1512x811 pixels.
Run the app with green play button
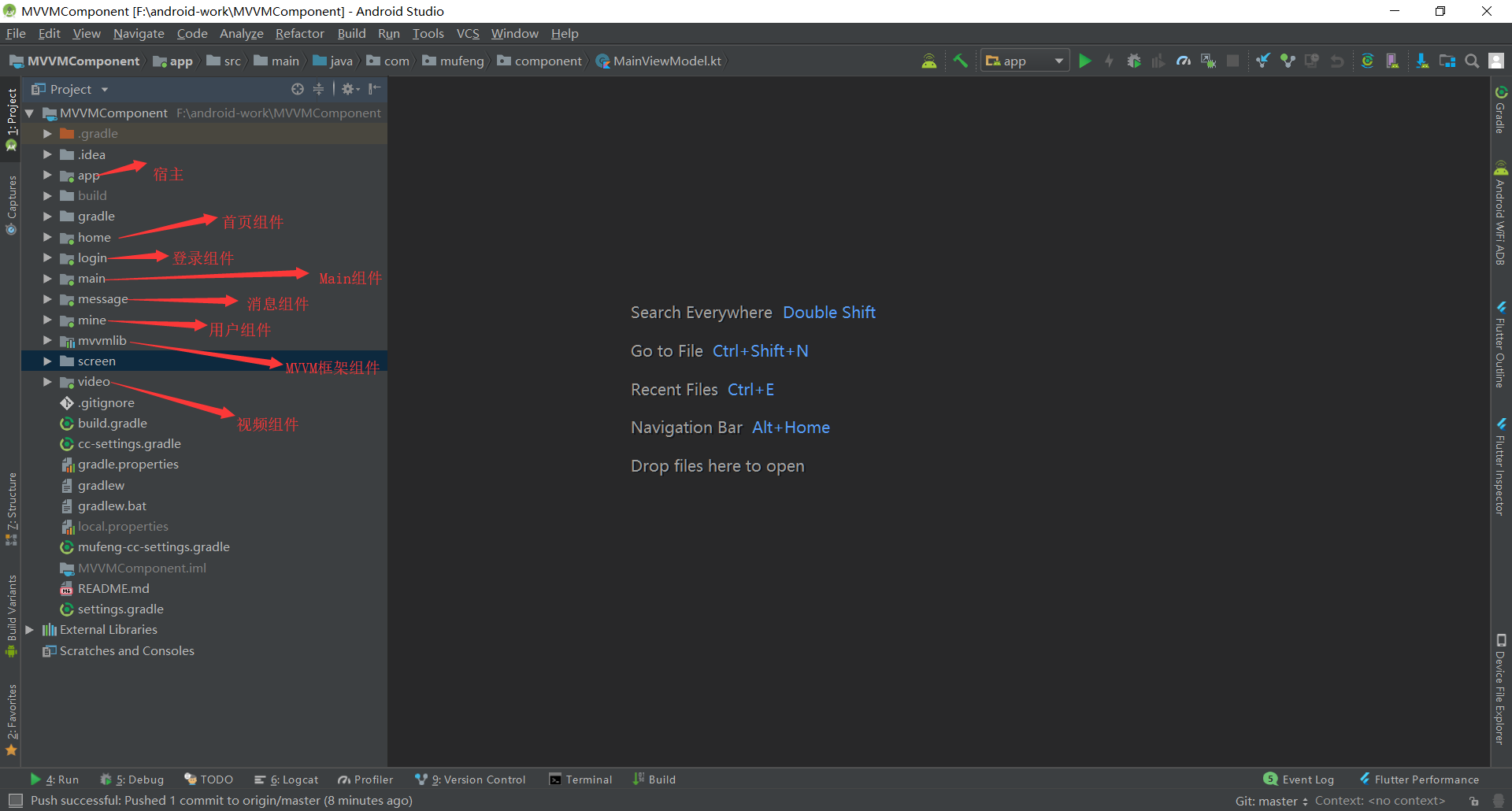click(1084, 61)
